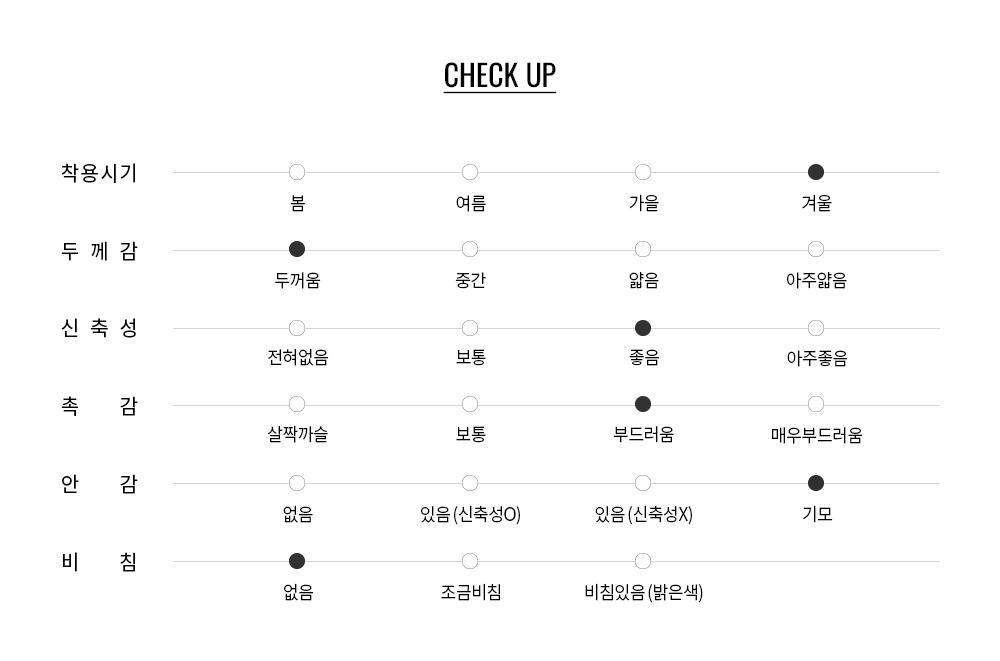Choose the 살짝까슬 texture circle

[297, 404]
